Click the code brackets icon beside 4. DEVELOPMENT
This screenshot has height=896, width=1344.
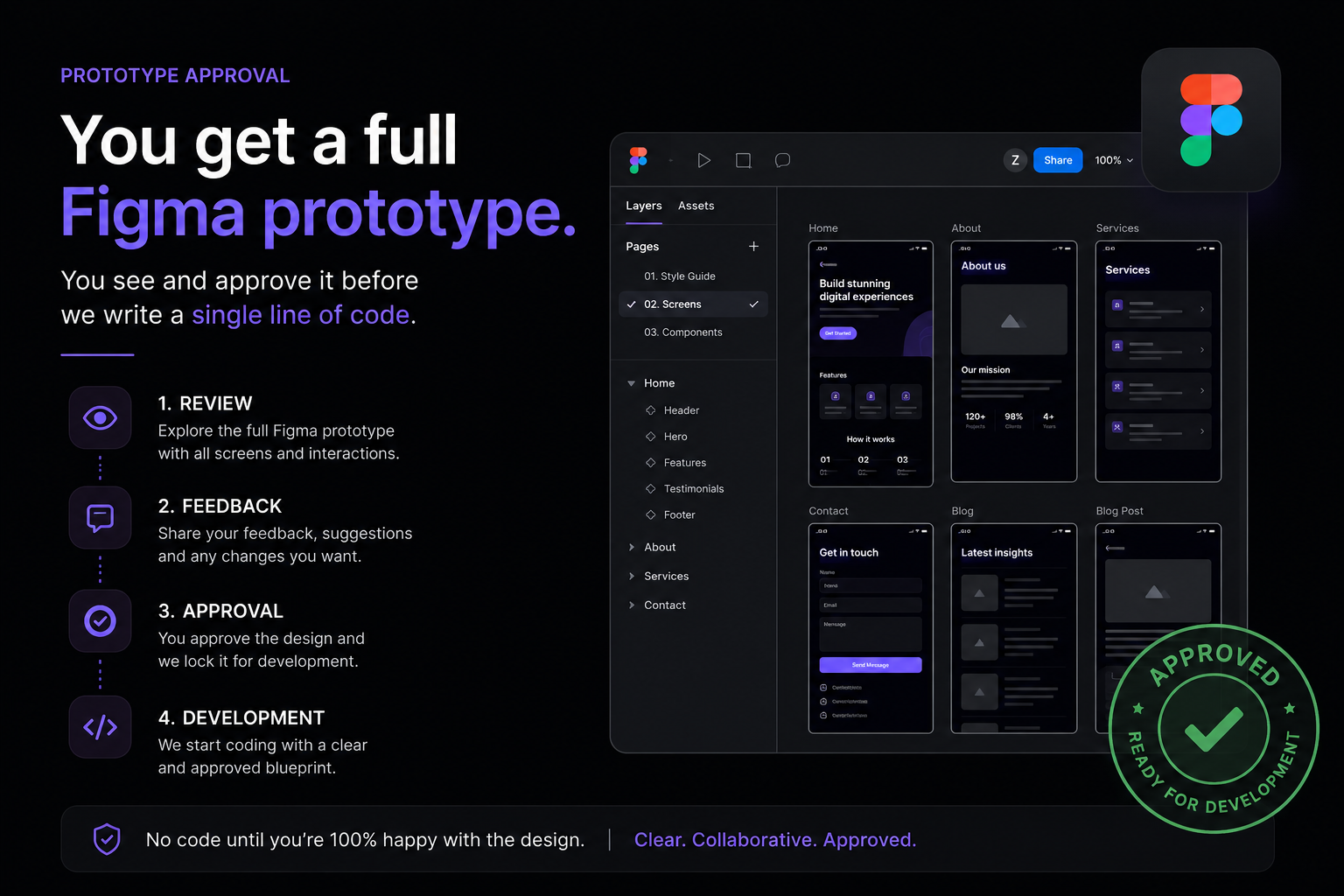point(100,727)
